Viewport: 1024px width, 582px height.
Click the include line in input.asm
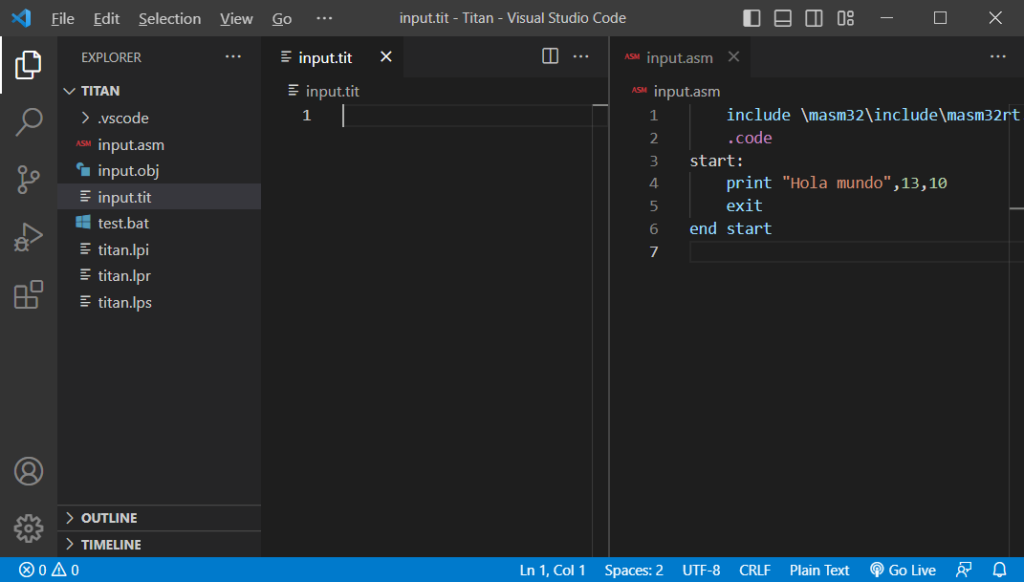[872, 115]
